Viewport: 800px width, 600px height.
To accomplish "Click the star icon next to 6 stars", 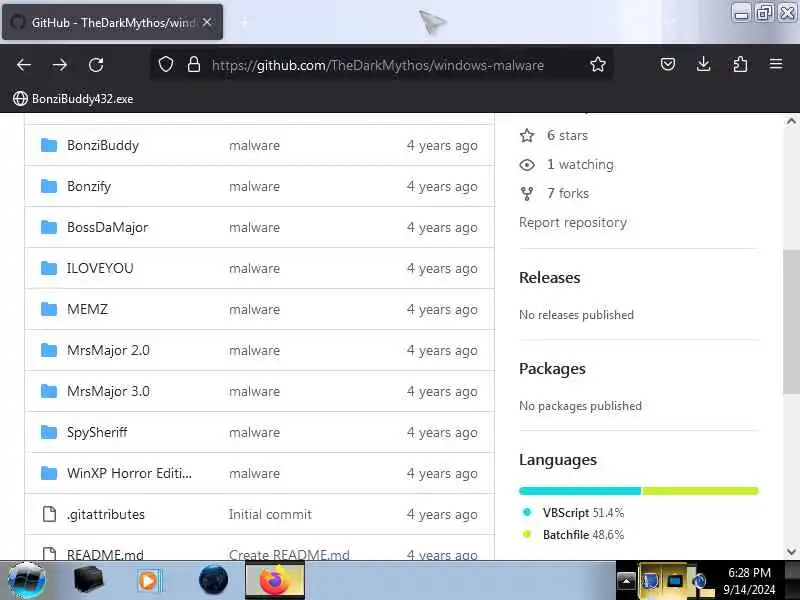I will (527, 136).
